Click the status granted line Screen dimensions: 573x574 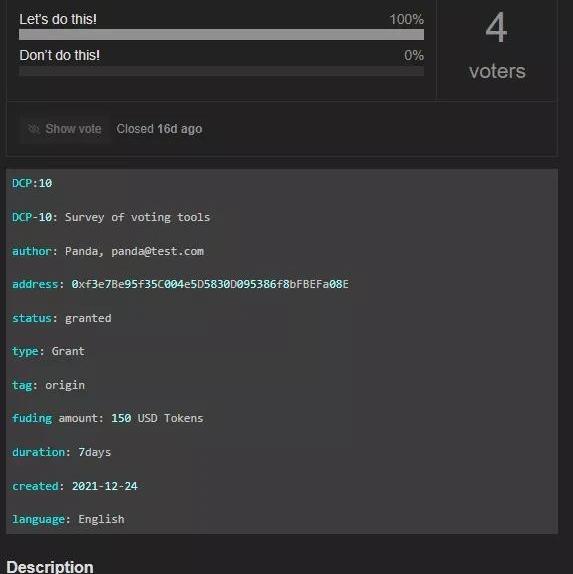62,318
